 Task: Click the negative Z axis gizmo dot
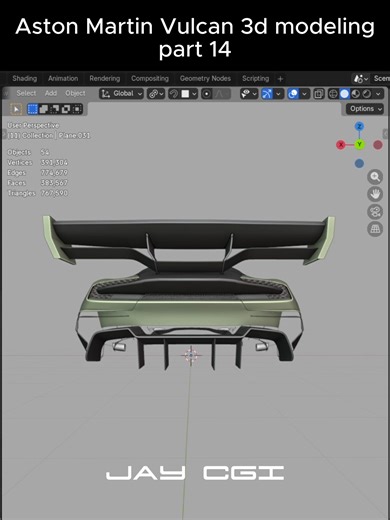tap(359, 164)
